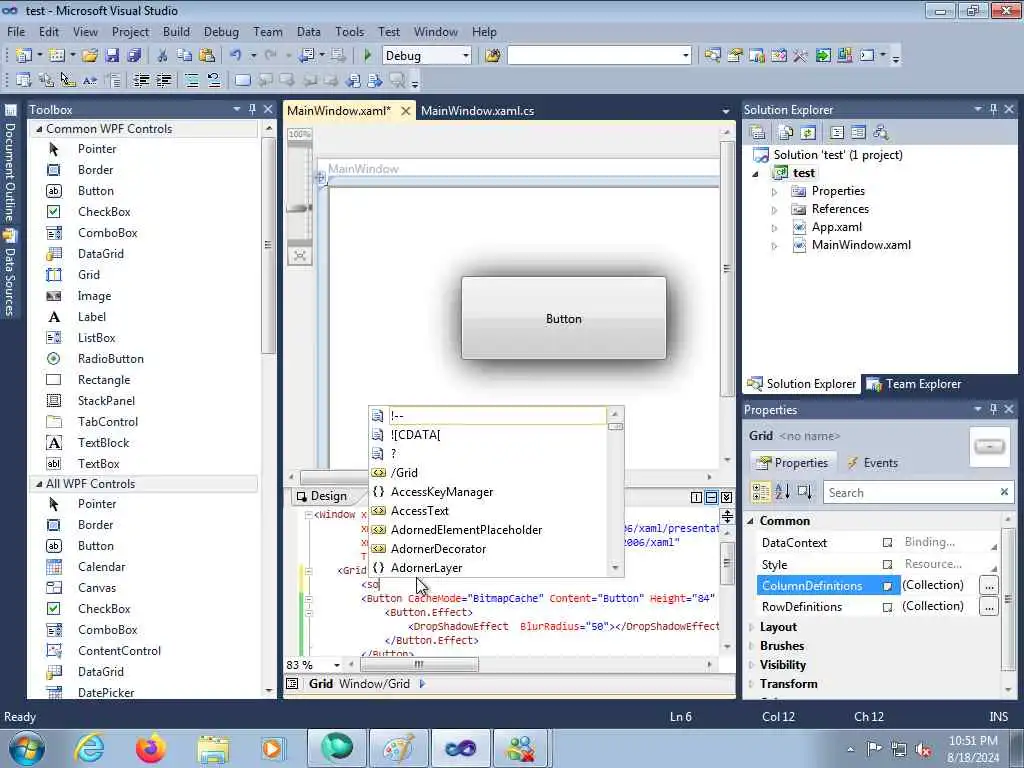Screen dimensions: 1024x768
Task: Click the Button control on the design surface
Action: pos(564,318)
